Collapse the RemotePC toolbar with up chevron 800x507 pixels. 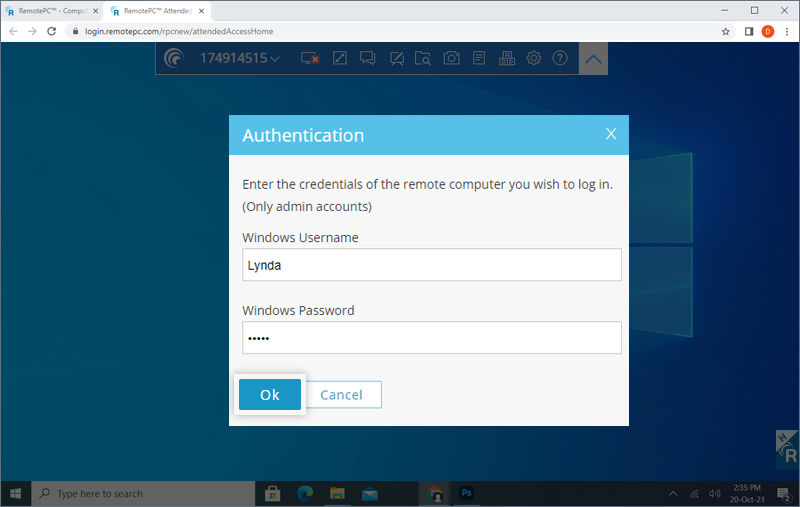[x=594, y=59]
